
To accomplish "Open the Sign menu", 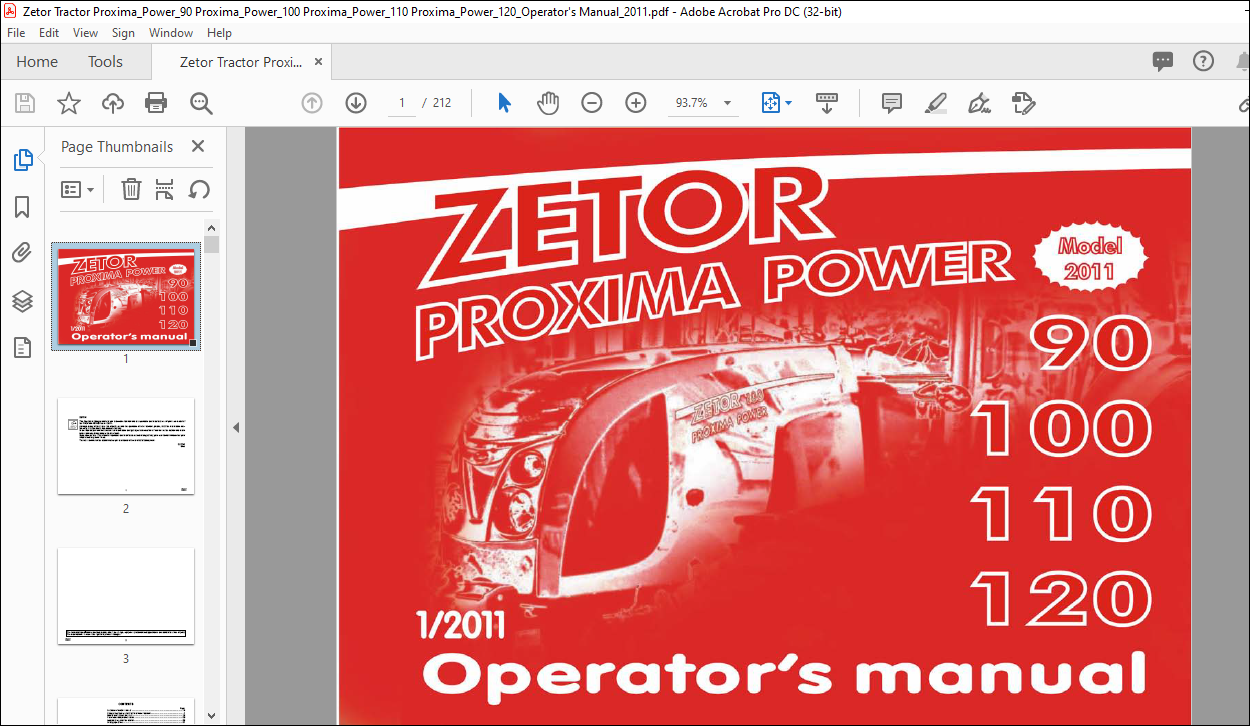I will coord(123,33).
